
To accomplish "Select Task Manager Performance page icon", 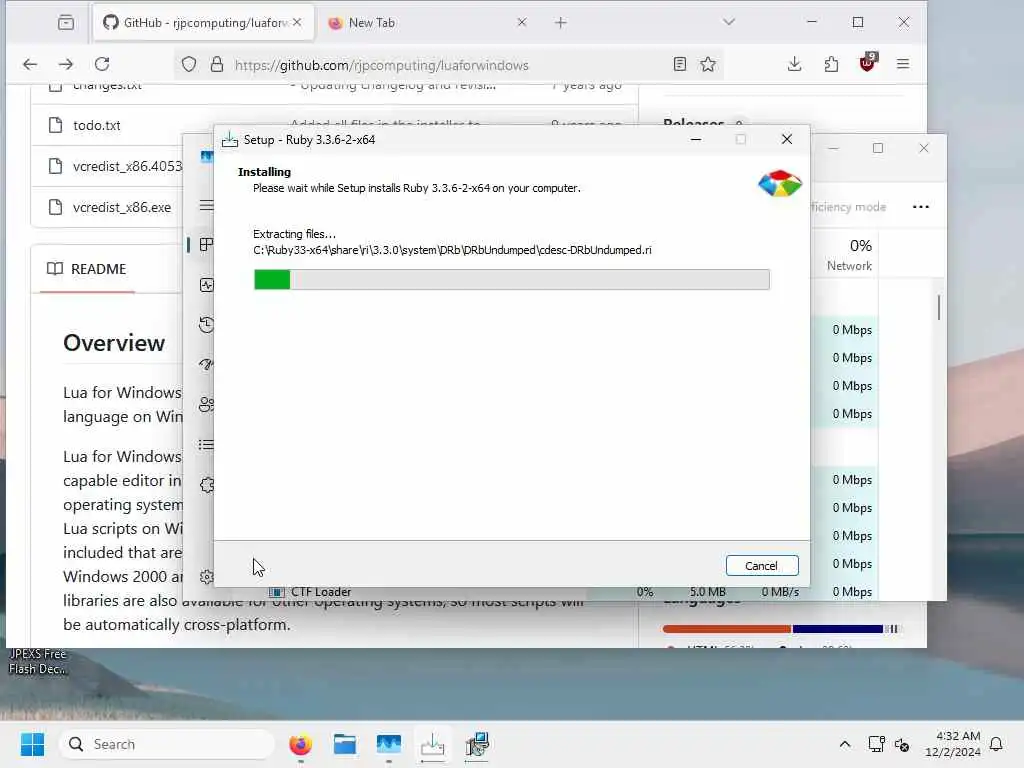I will [x=206, y=285].
